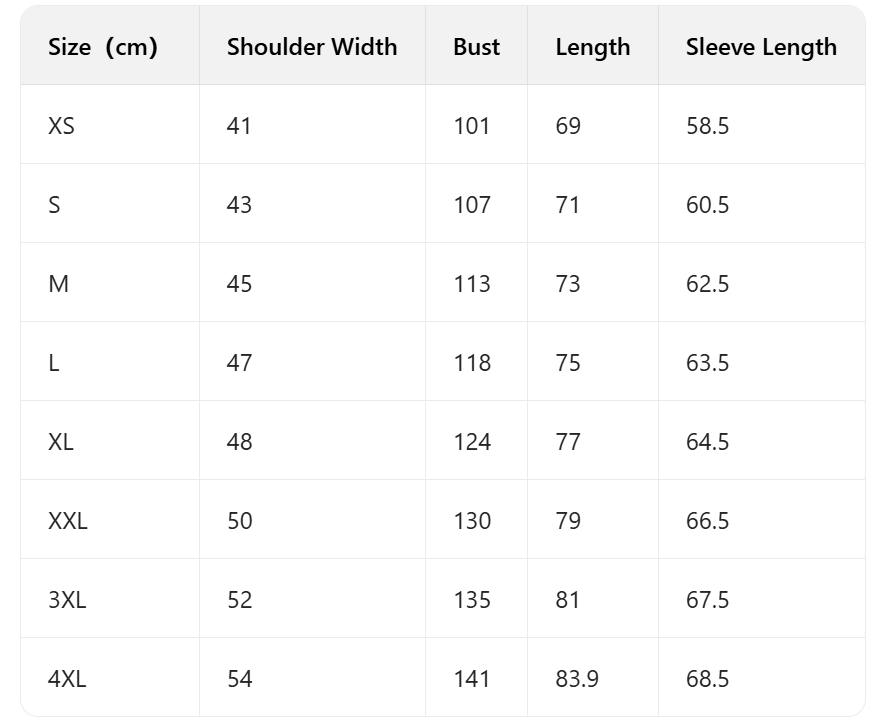This screenshot has width=879, height=722.
Task: Click the Size (cm) header cell
Action: click(x=103, y=47)
